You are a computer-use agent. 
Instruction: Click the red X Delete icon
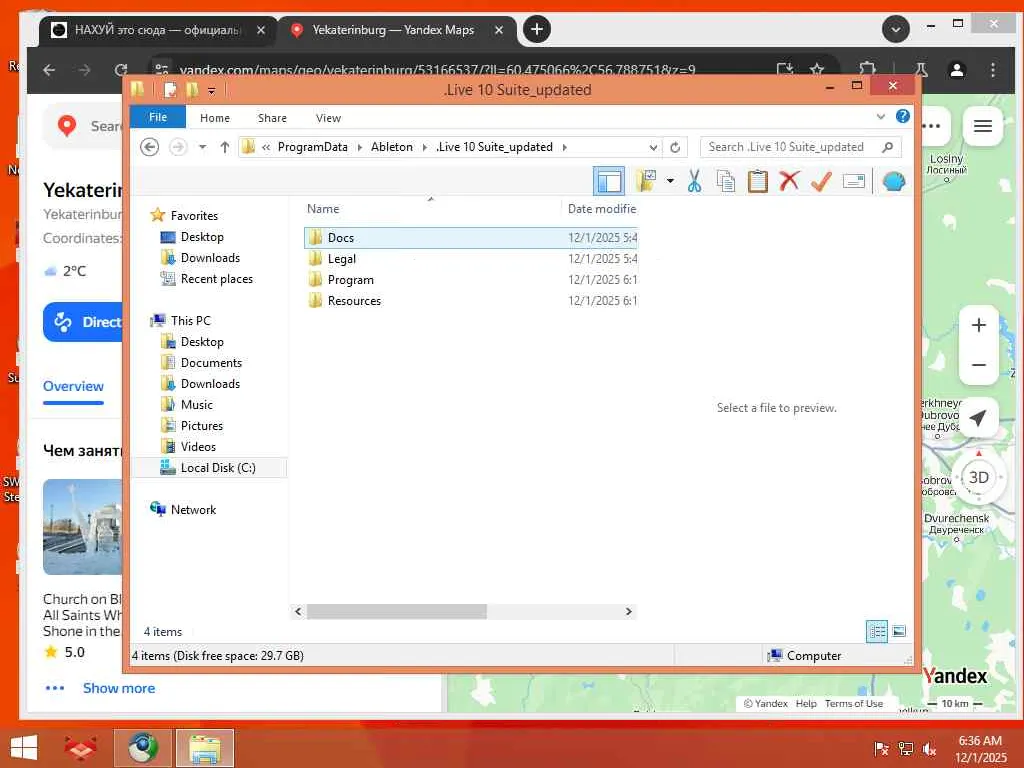tap(790, 180)
